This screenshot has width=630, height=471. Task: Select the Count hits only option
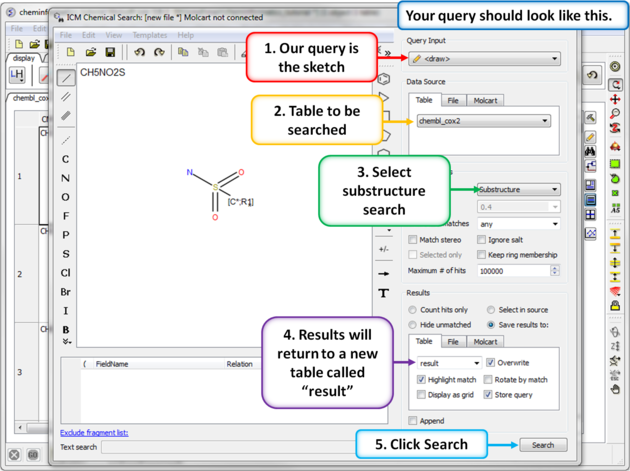(x=414, y=310)
